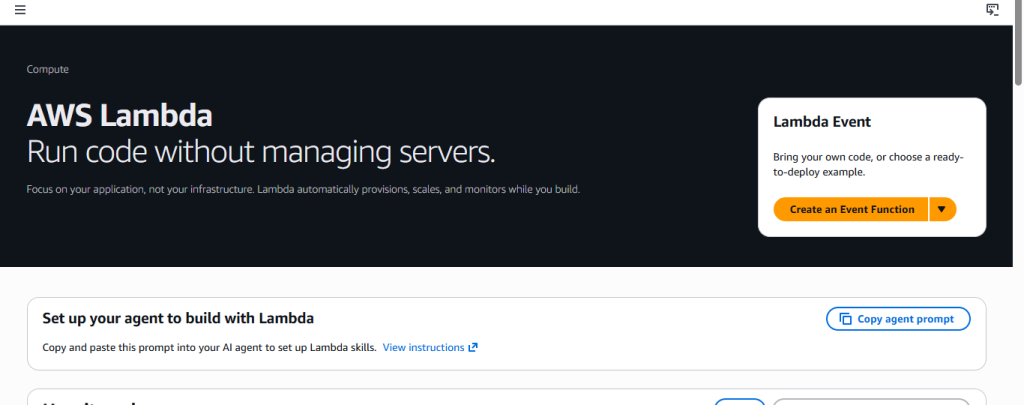Click the page's vertical scrollbar
The width and height of the screenshot is (1024, 405).
[x=1018, y=42]
